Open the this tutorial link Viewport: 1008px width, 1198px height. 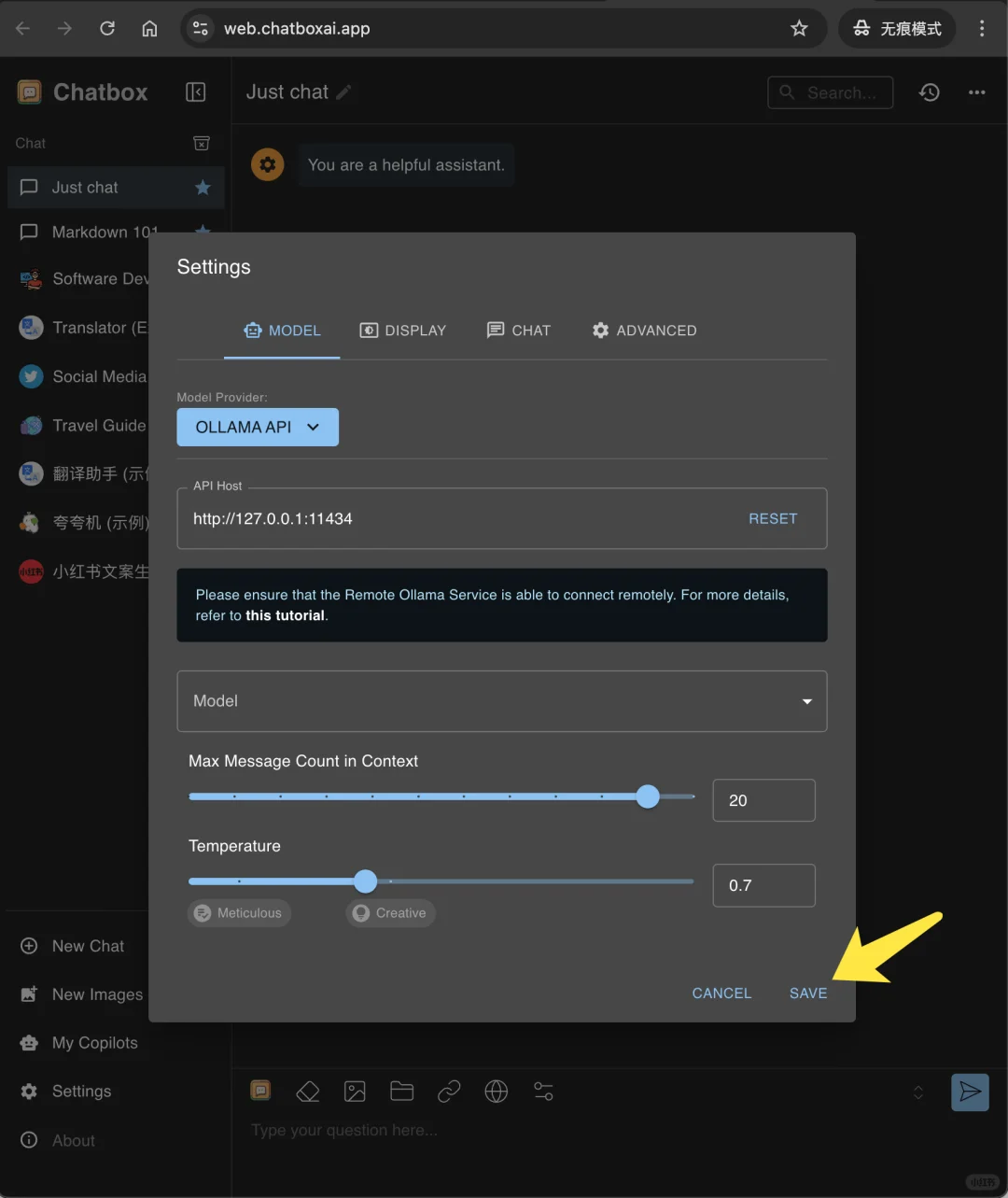[x=286, y=615]
